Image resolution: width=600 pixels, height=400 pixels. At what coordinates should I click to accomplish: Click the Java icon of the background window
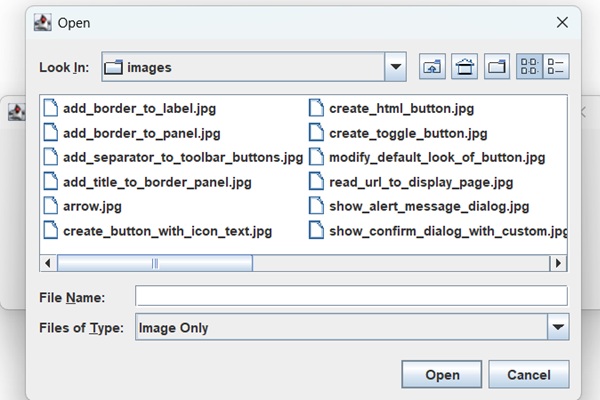click(x=16, y=113)
